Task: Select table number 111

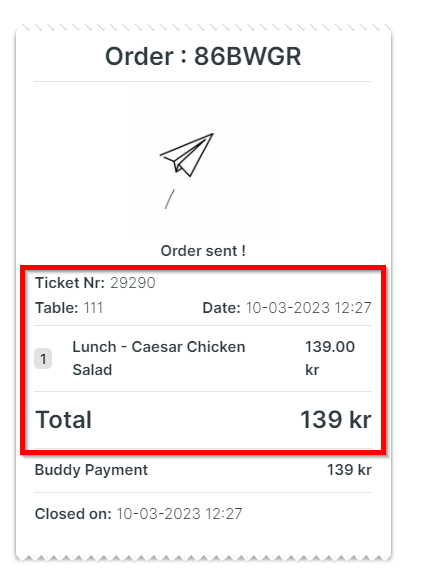Action: pyautogui.click(x=93, y=308)
